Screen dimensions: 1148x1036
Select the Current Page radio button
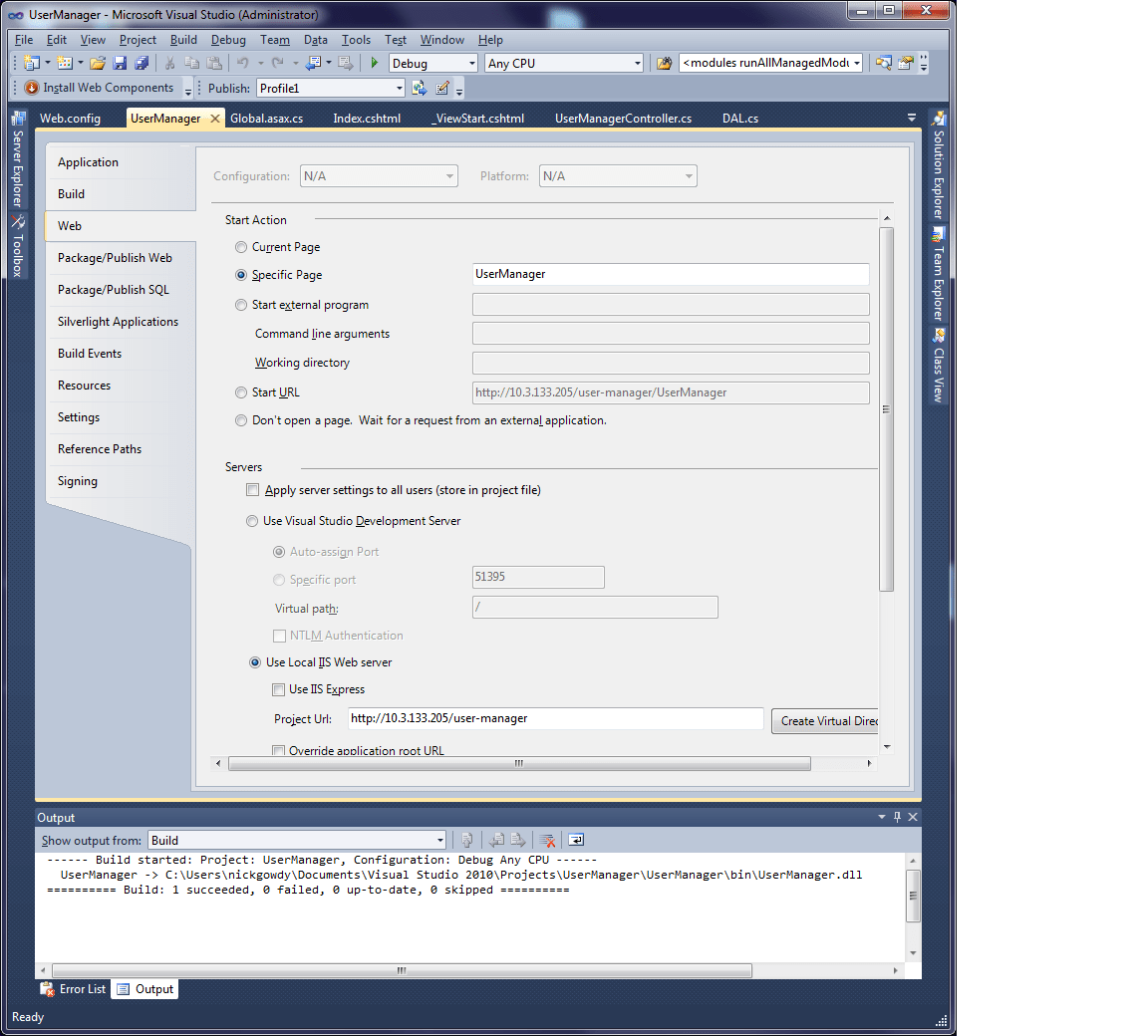[241, 247]
